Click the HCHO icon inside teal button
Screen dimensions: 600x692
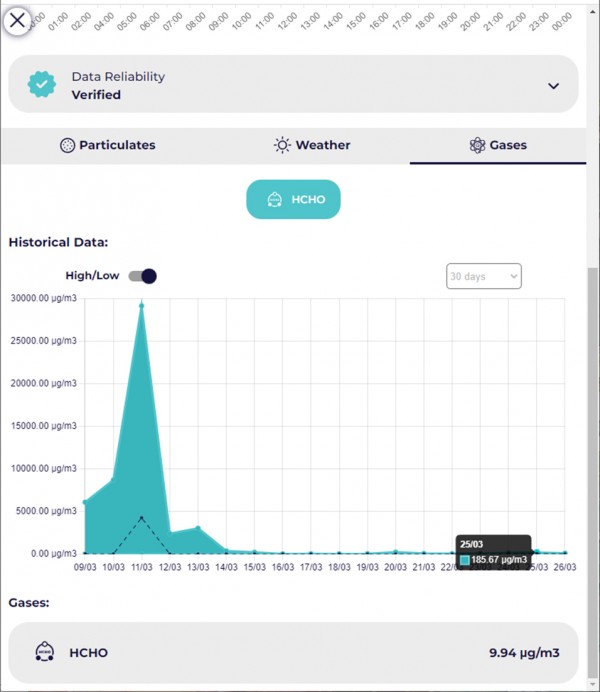(274, 200)
